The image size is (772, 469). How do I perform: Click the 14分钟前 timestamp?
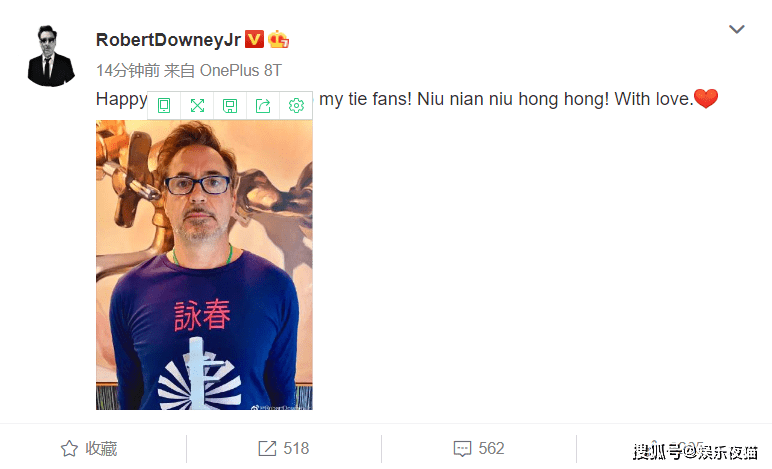(x=128, y=70)
